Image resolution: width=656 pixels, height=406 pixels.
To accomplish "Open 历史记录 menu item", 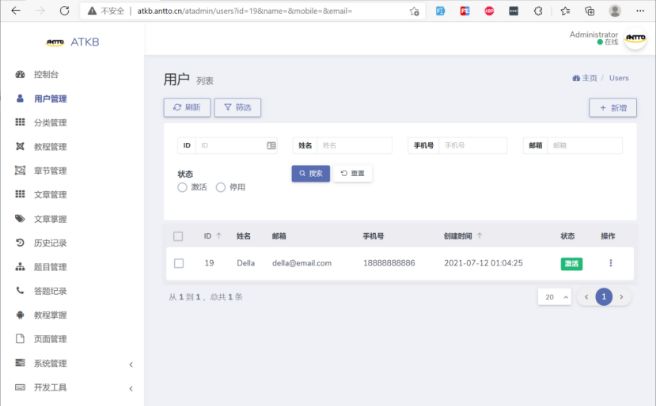I will pos(50,243).
